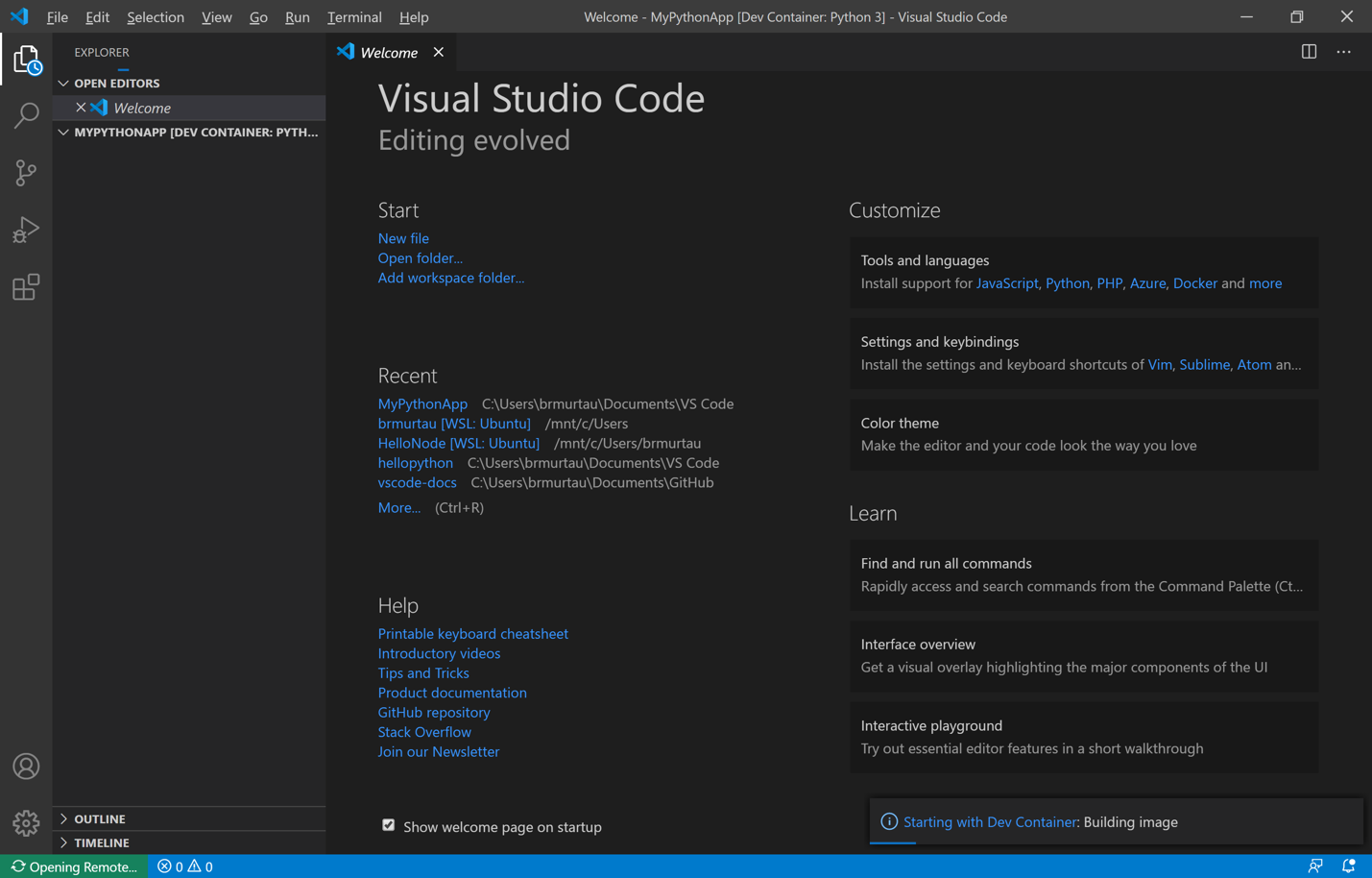Open the Accounts icon in the activity bar
This screenshot has width=1372, height=878.
[x=26, y=766]
